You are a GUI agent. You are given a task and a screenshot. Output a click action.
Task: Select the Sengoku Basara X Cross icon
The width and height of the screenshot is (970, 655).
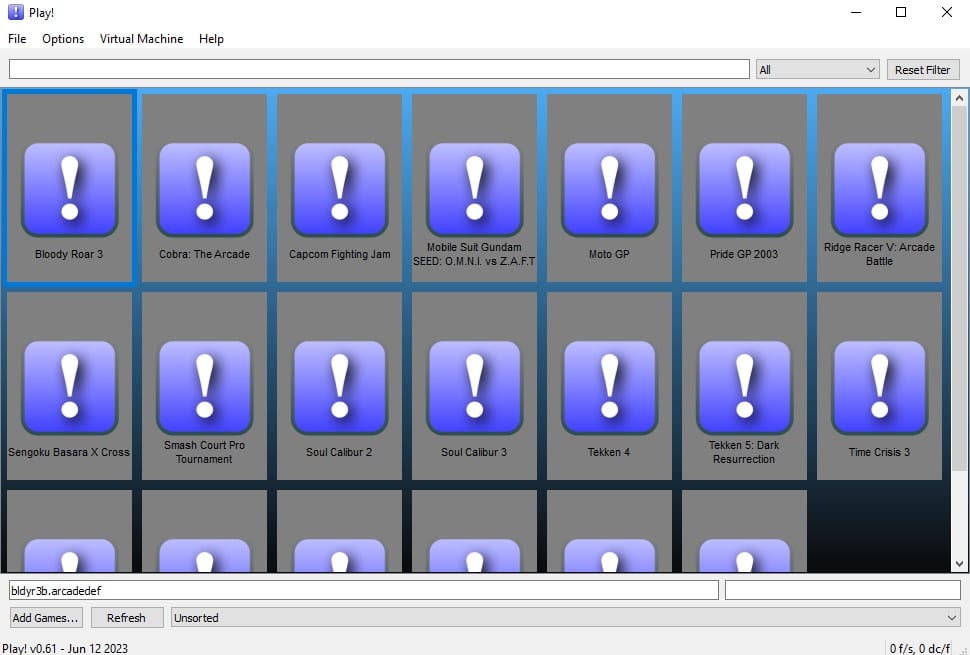(69, 387)
